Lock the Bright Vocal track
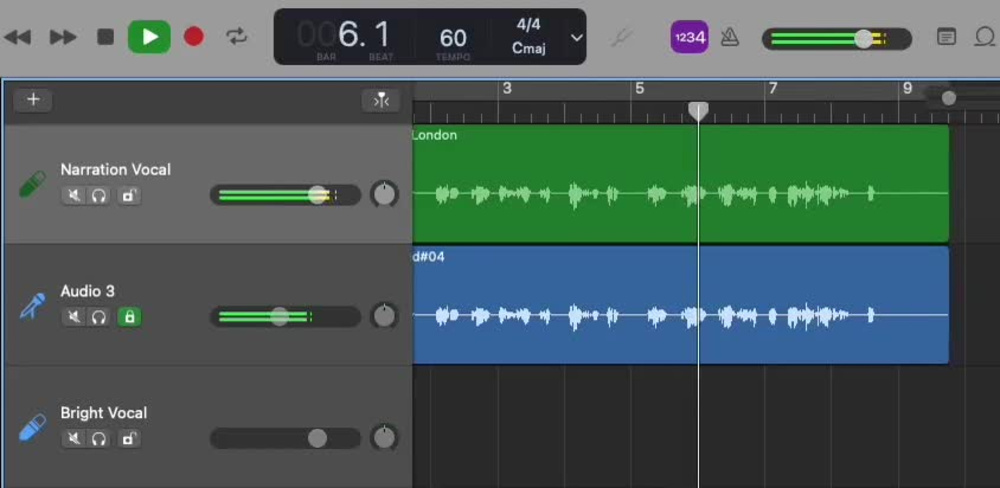Image resolution: width=1000 pixels, height=488 pixels. [129, 438]
